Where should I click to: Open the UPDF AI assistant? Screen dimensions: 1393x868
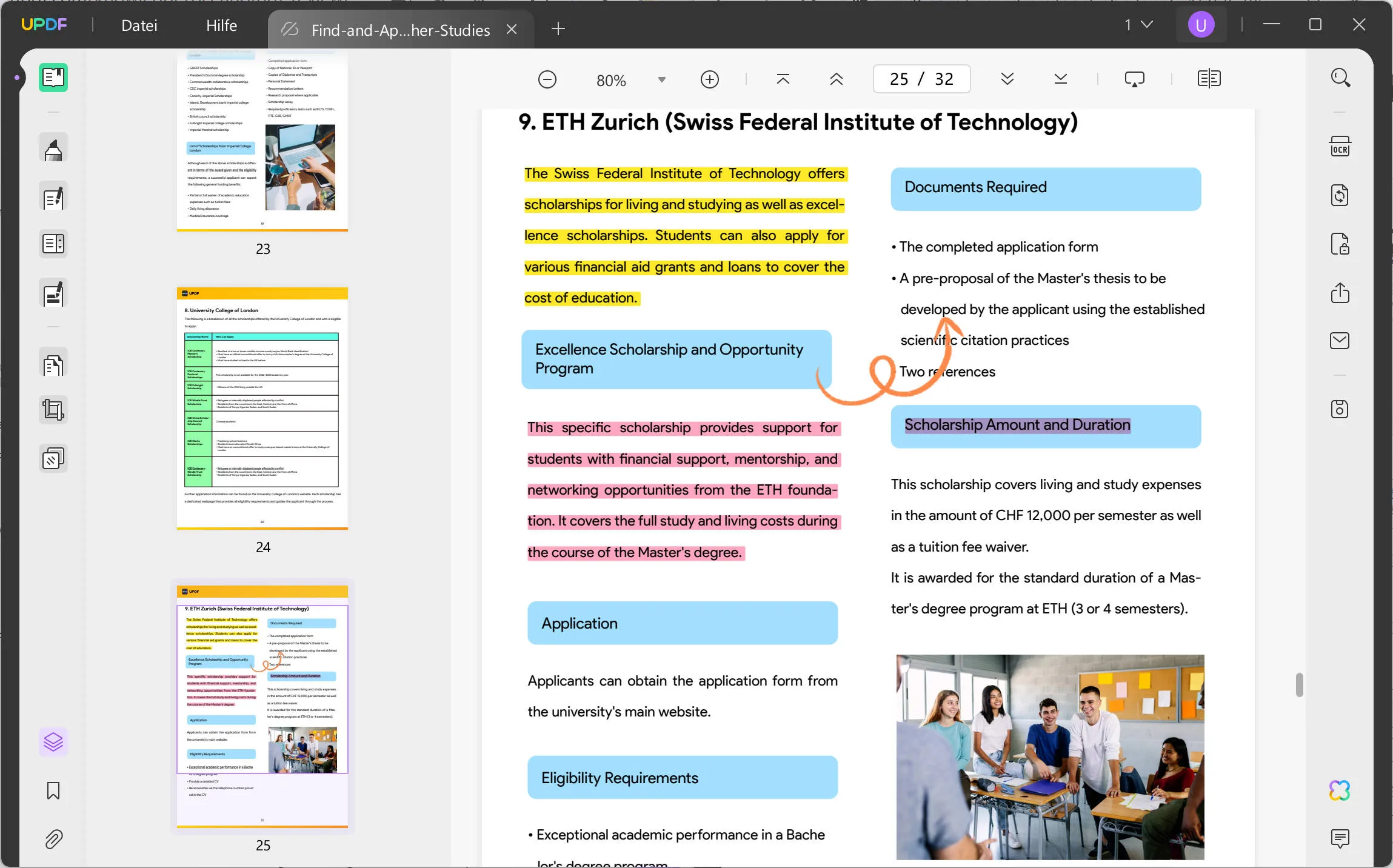pyautogui.click(x=1340, y=790)
